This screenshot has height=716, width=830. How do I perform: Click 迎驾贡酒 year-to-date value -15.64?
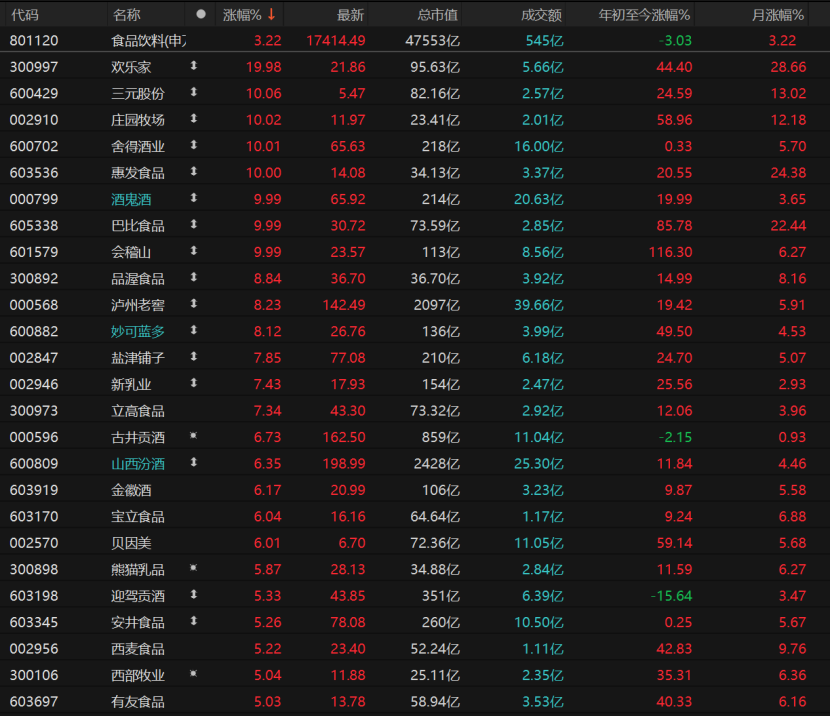671,596
